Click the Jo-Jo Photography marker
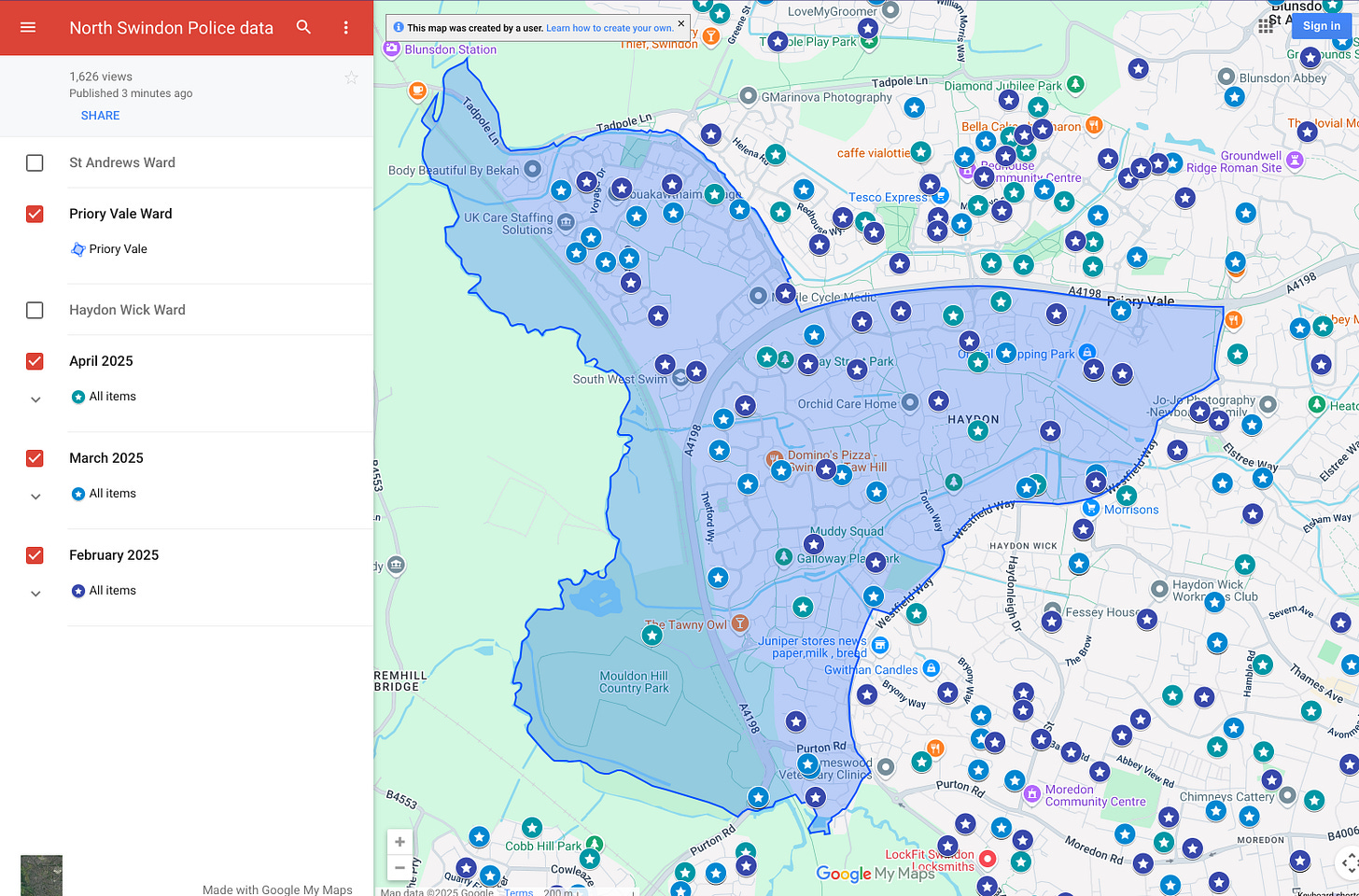 (1268, 404)
